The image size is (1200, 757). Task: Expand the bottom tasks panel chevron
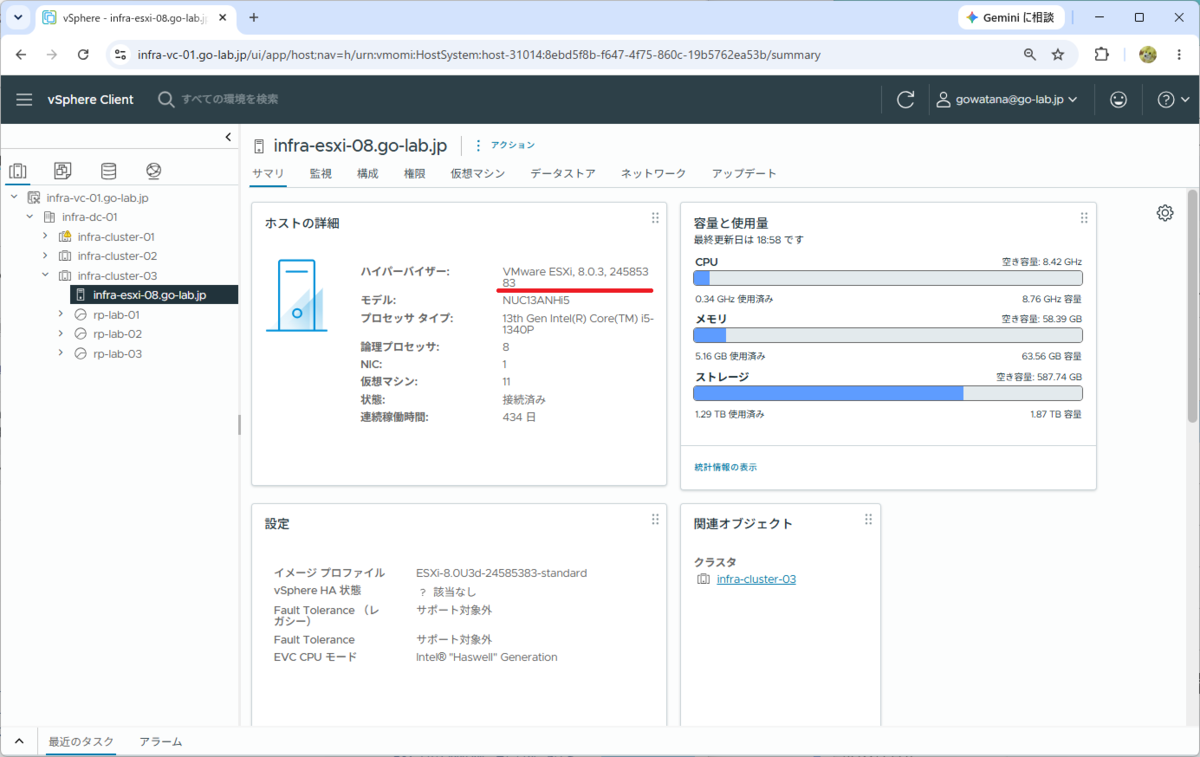coord(18,742)
